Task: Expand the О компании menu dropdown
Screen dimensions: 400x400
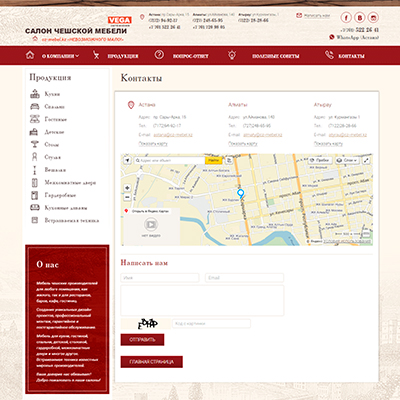Action: pyautogui.click(x=60, y=56)
